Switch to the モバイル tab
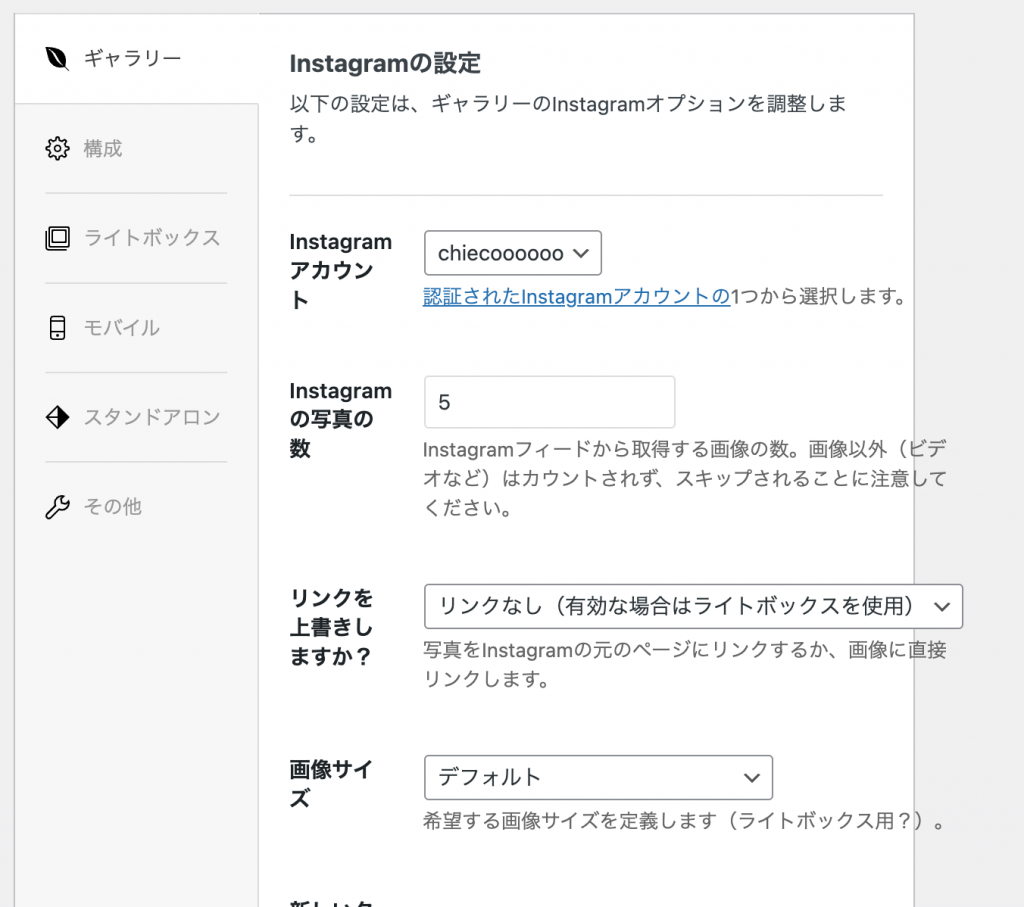 136,328
